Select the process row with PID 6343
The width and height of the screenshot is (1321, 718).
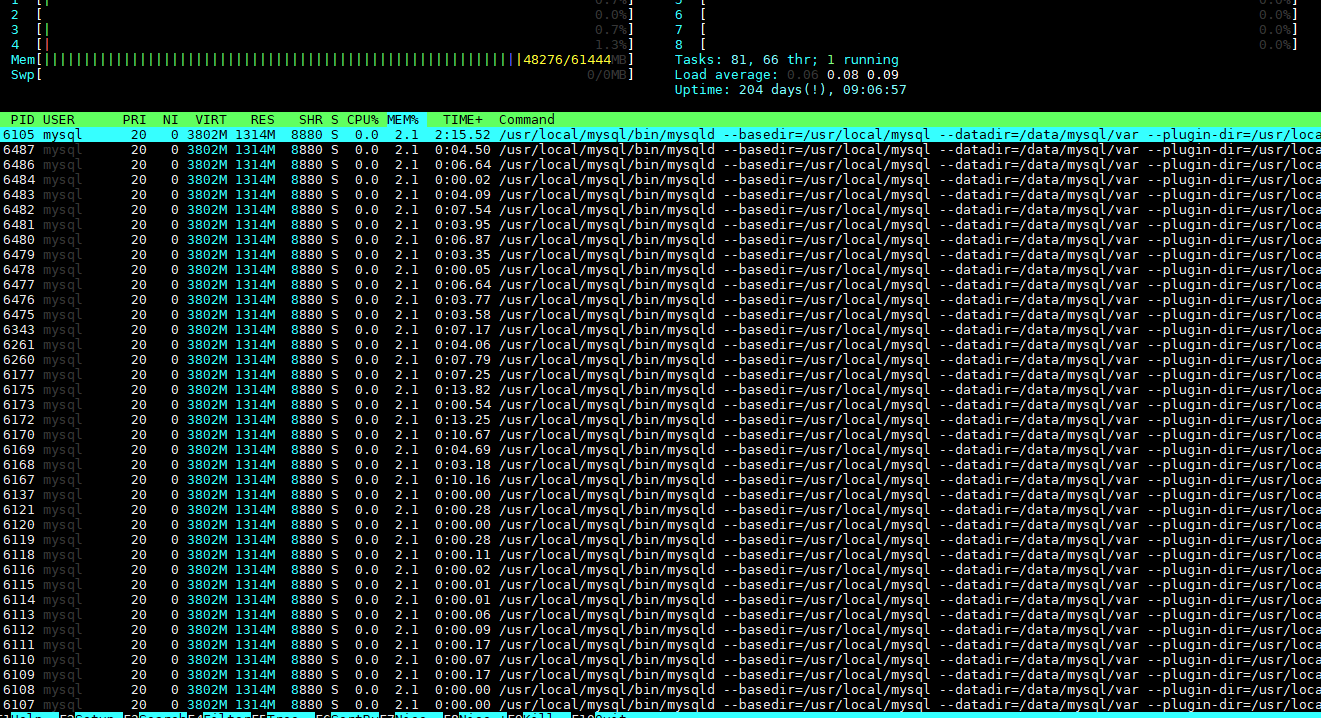(x=660, y=330)
